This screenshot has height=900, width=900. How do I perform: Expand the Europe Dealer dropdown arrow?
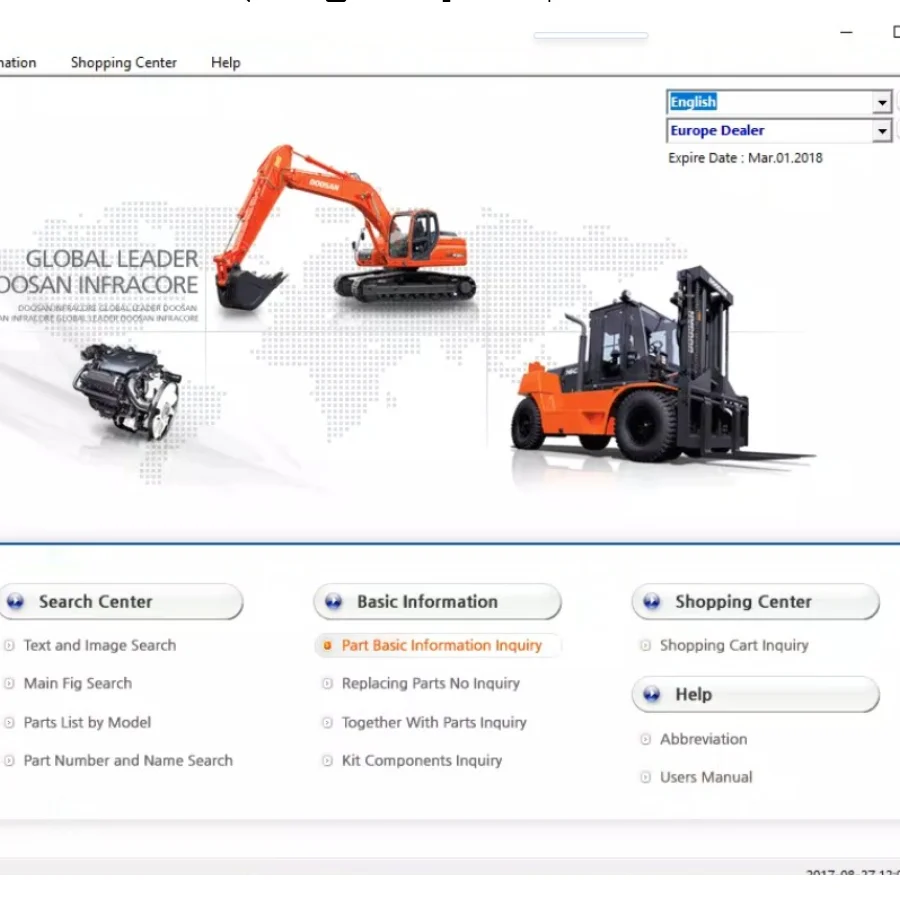[882, 131]
